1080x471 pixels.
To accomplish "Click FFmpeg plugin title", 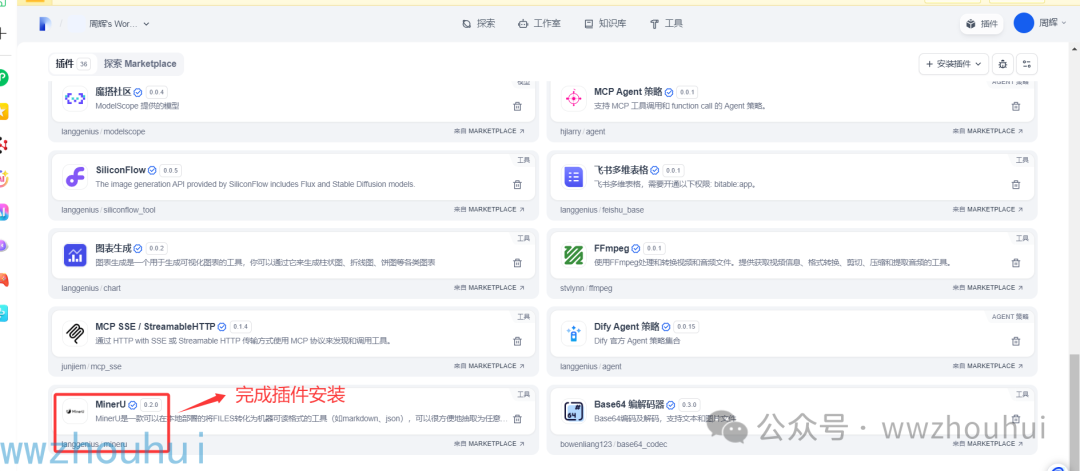I will (x=612, y=248).
